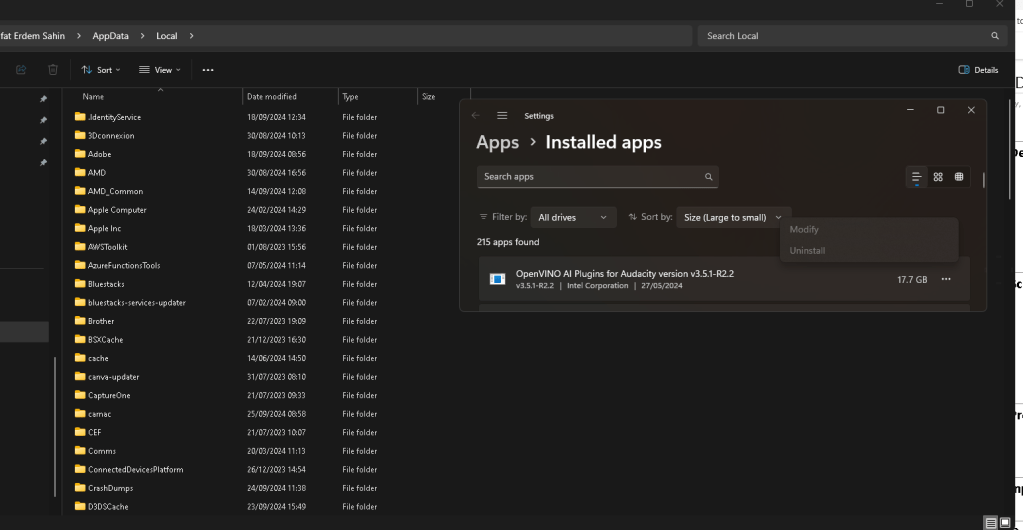Image resolution: width=1023 pixels, height=530 pixels.
Task: Switch Installed apps to list view
Action: (x=917, y=177)
